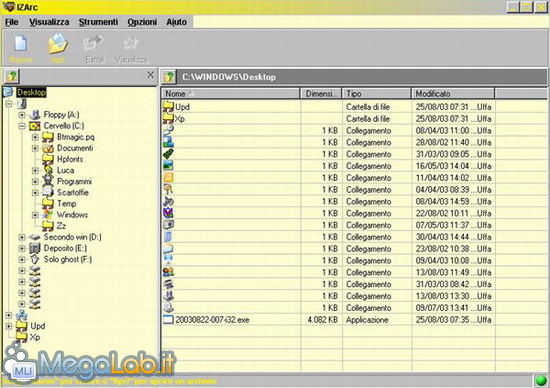Open the File menu
This screenshot has height=388, width=550.
click(x=12, y=22)
